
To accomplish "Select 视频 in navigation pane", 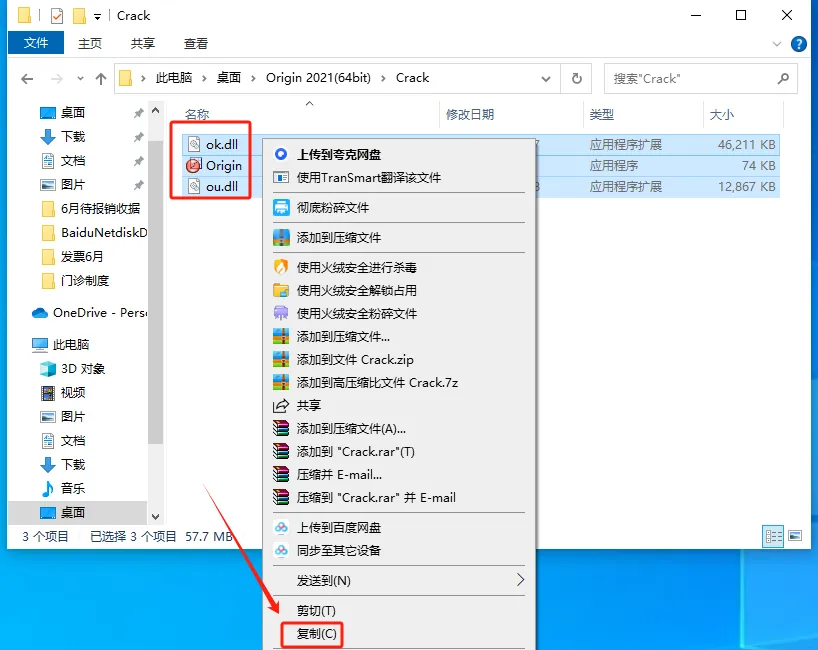I will coord(73,392).
